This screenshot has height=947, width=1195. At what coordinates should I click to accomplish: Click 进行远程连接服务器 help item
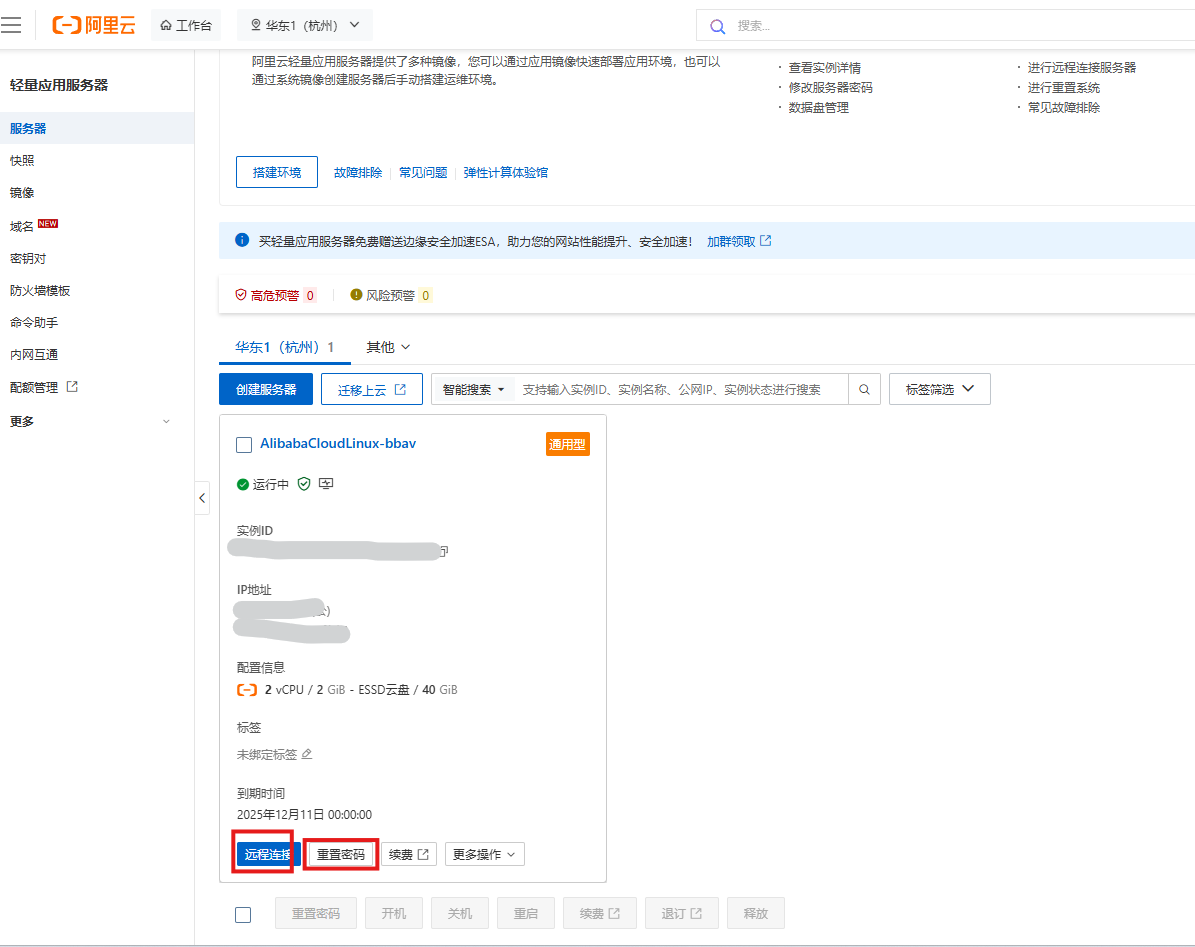coord(1081,67)
